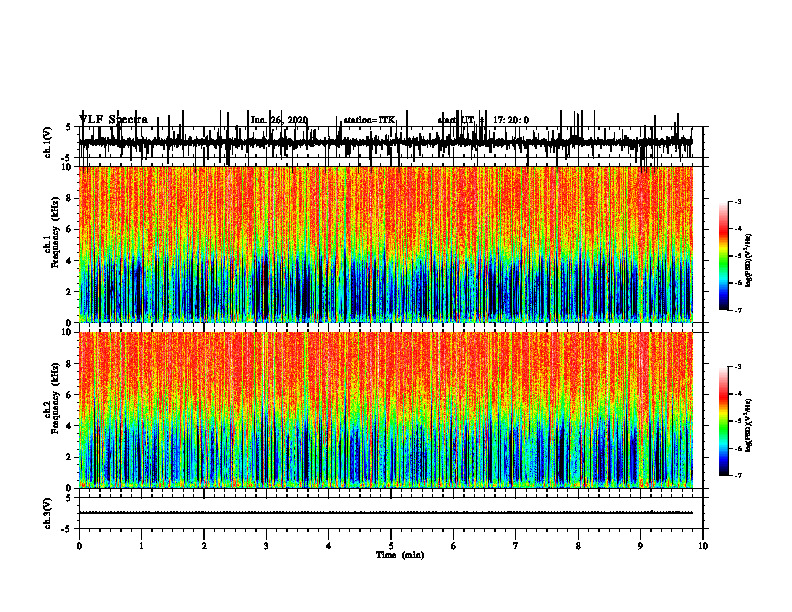Click the "3" tick label on the time axis
Screen dimensions: 792x612
coord(266,546)
